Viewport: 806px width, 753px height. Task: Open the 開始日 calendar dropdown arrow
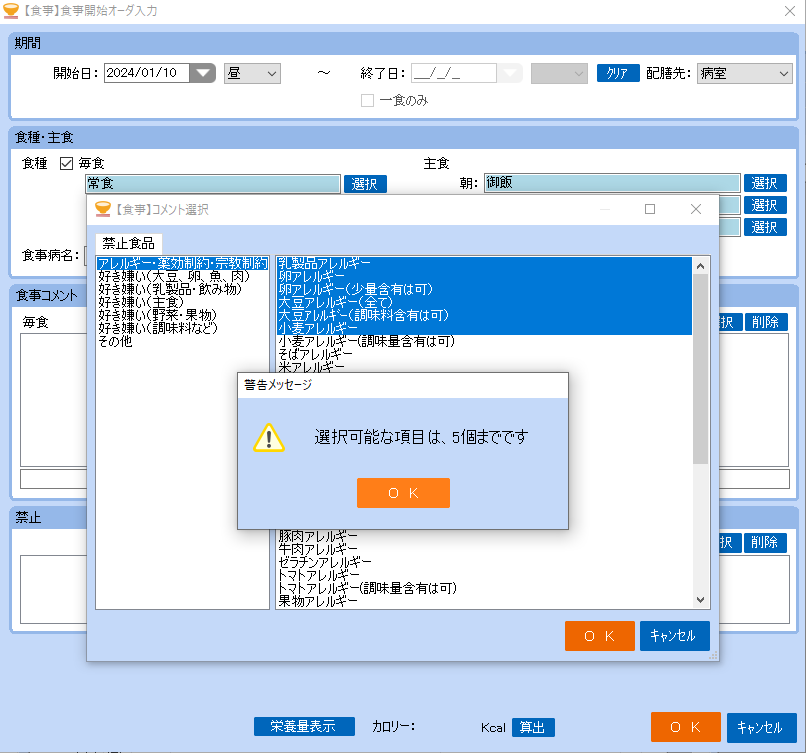click(x=203, y=73)
